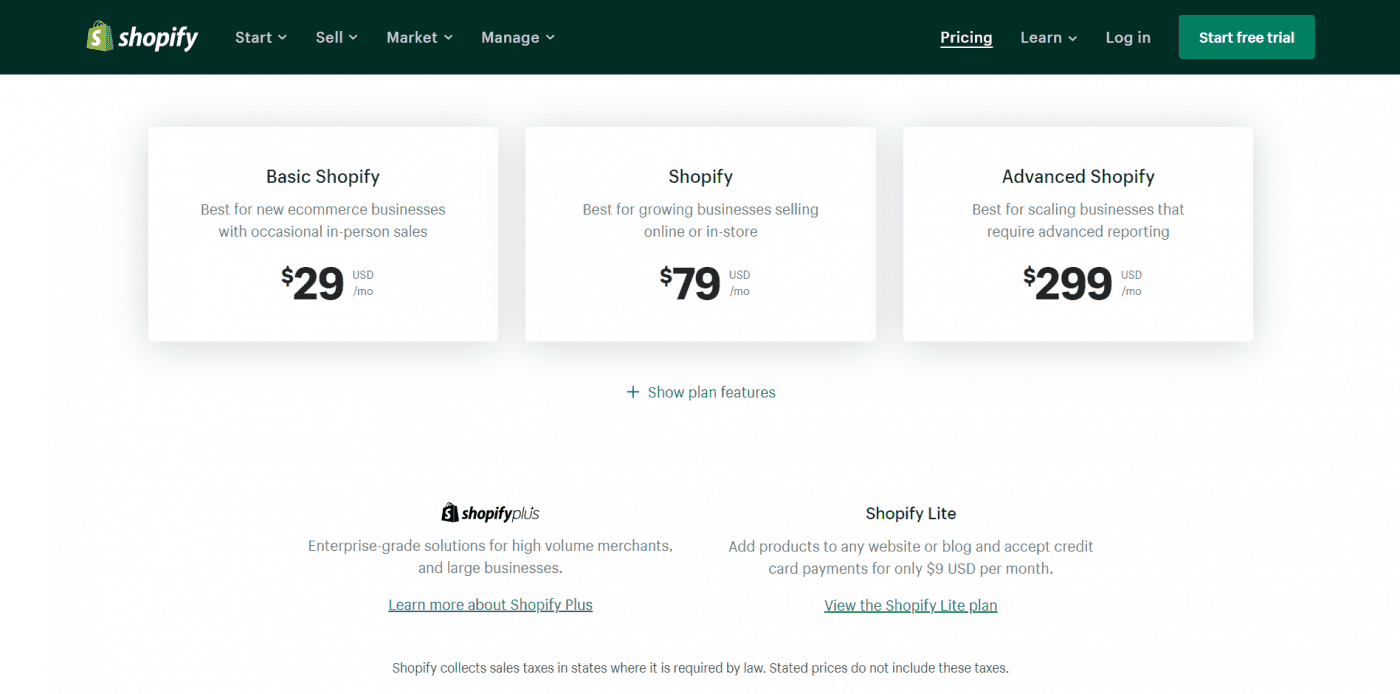Click the plus icon beside Show plan features
This screenshot has height=694, width=1400.
tap(632, 392)
